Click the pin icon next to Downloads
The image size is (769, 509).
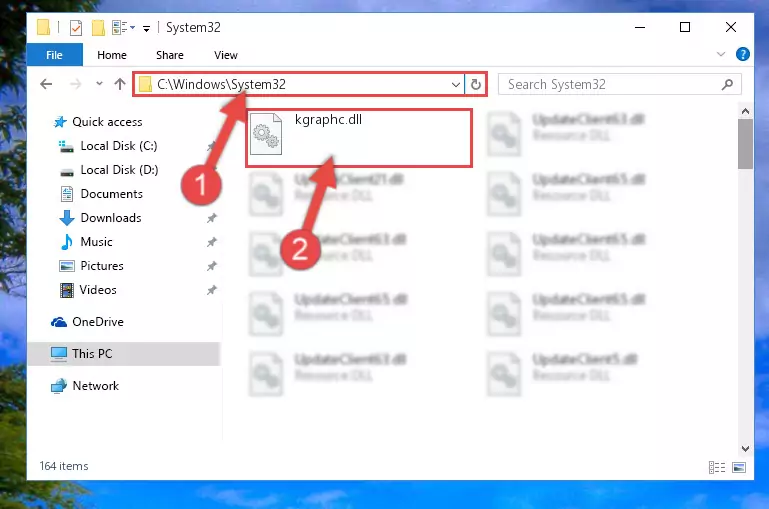click(211, 218)
